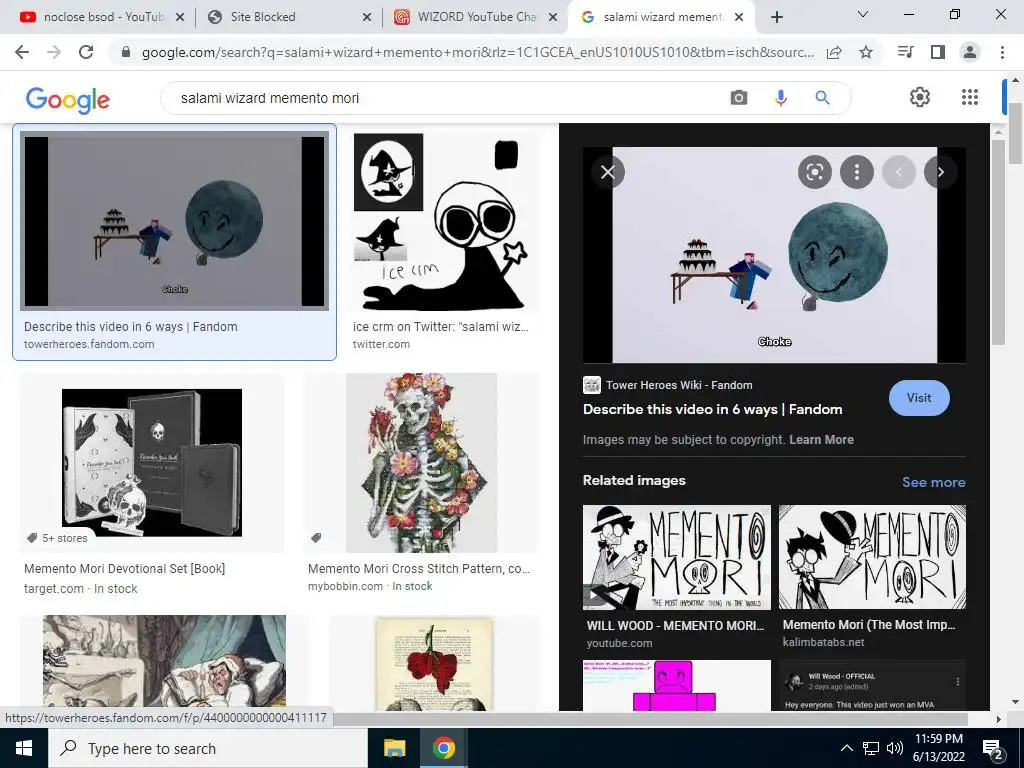Close the Site Blocked tab
The height and width of the screenshot is (768, 1024).
click(367, 18)
